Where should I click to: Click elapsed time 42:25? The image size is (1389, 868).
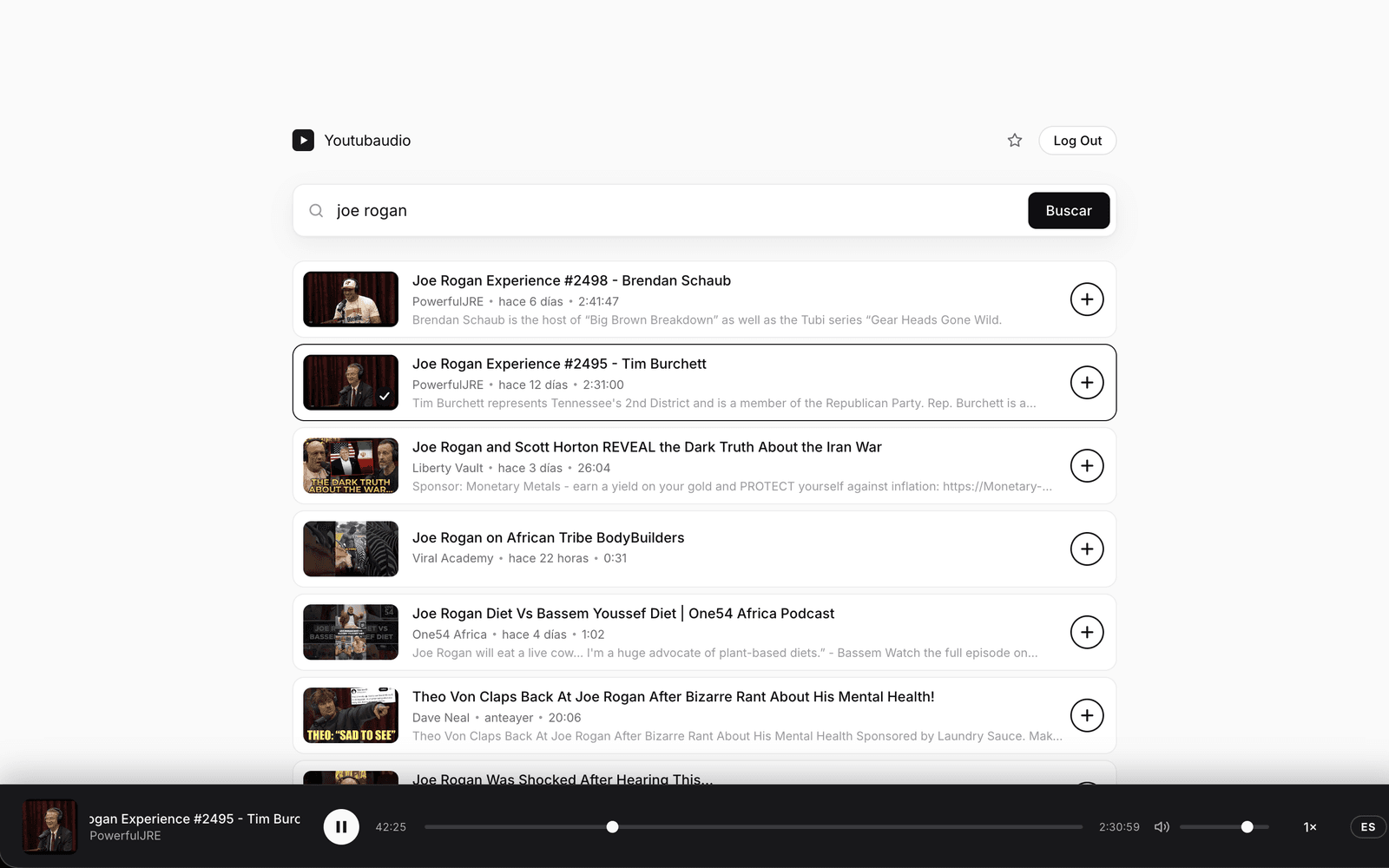tap(391, 827)
